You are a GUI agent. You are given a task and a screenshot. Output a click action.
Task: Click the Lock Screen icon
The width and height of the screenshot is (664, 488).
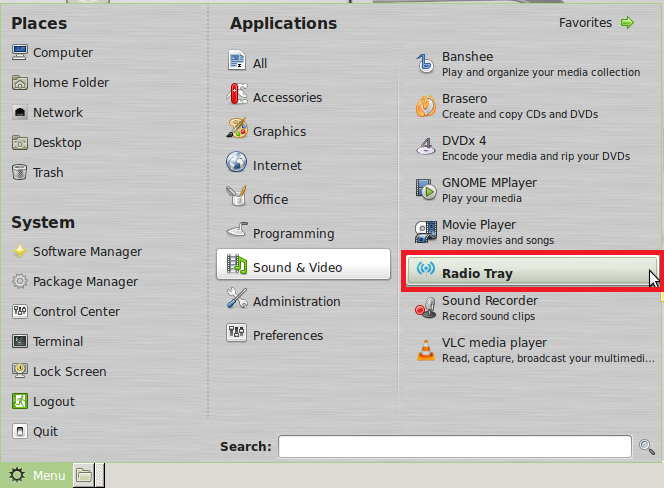[x=19, y=371]
